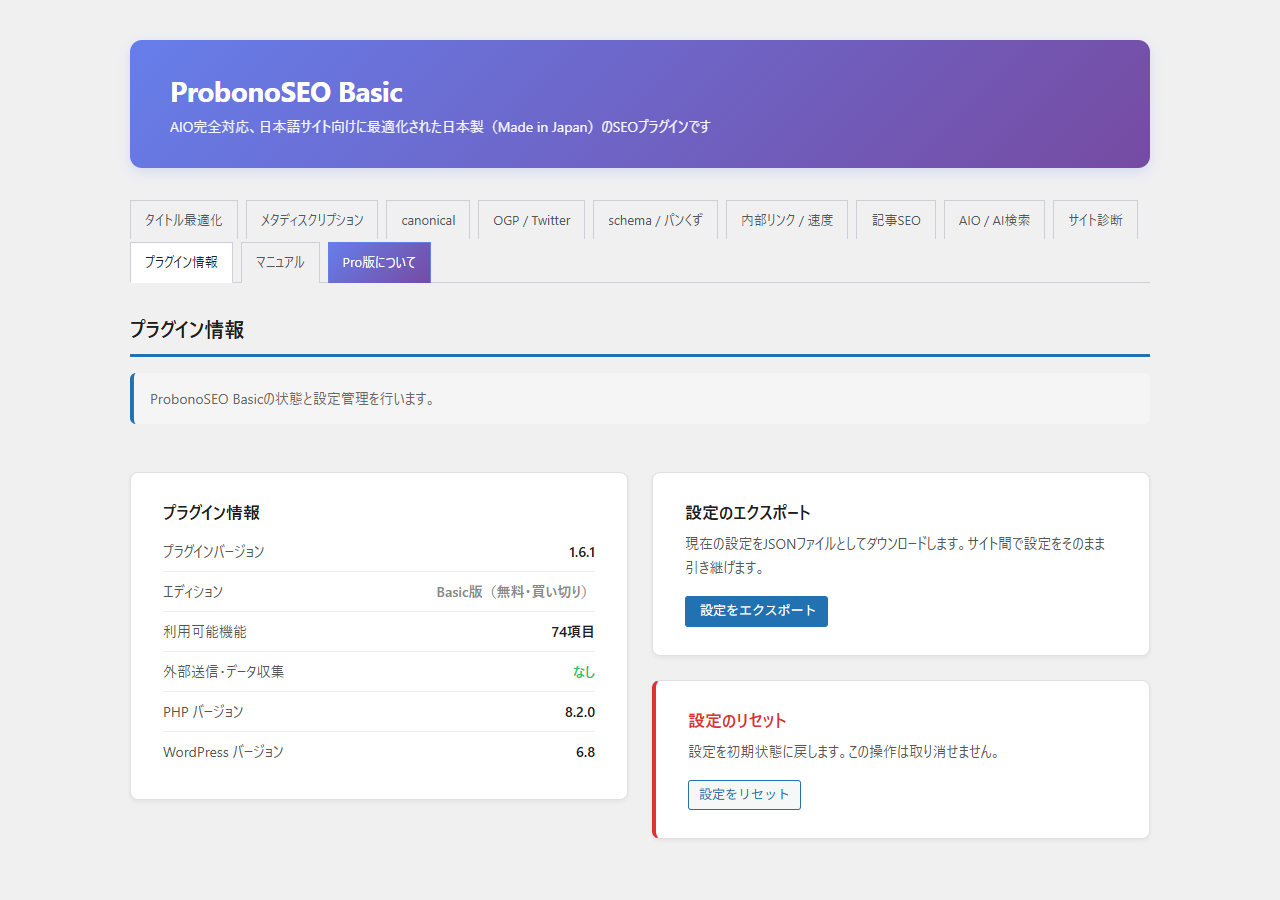Open the OGP / Twitter tab
1280x900 pixels.
(532, 220)
